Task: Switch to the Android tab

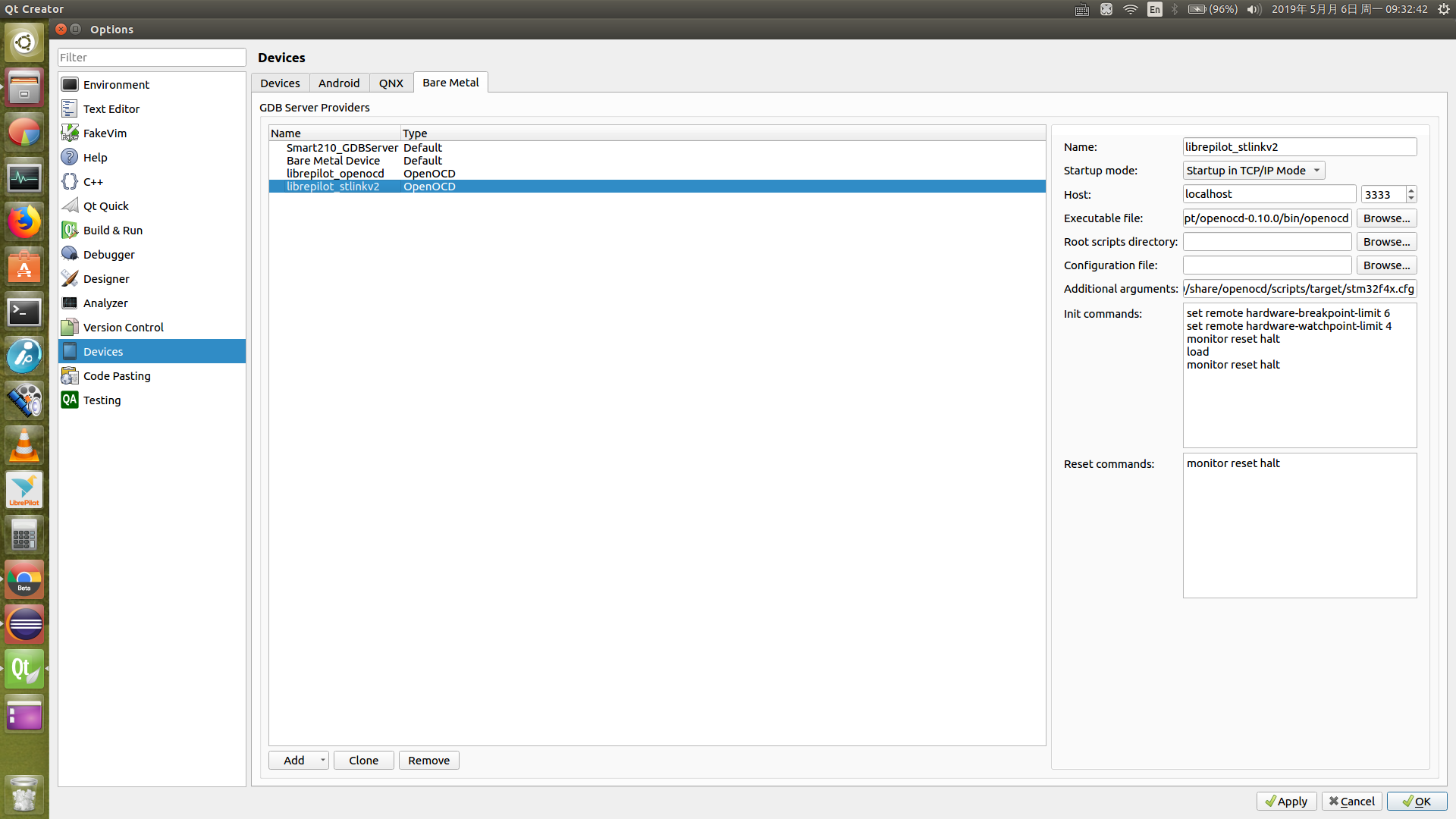Action: click(x=339, y=83)
